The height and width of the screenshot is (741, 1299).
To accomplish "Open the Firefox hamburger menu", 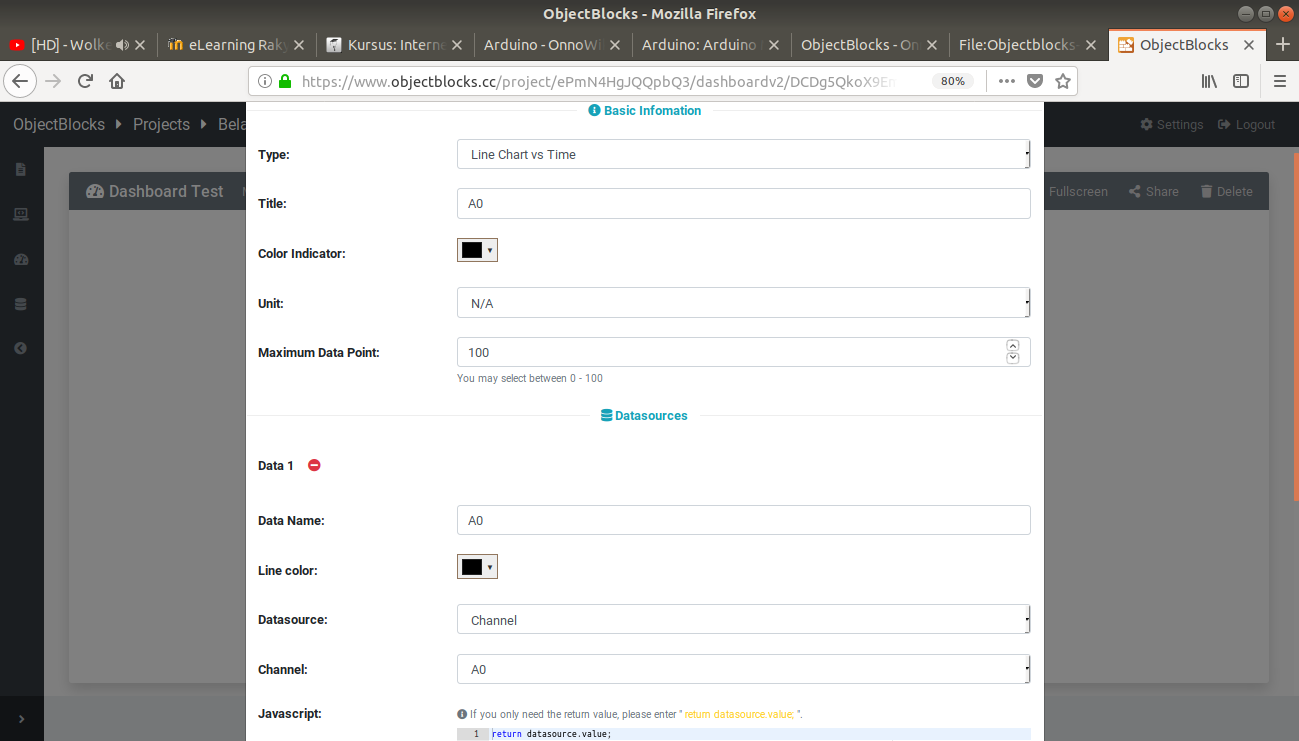I will (x=1280, y=81).
